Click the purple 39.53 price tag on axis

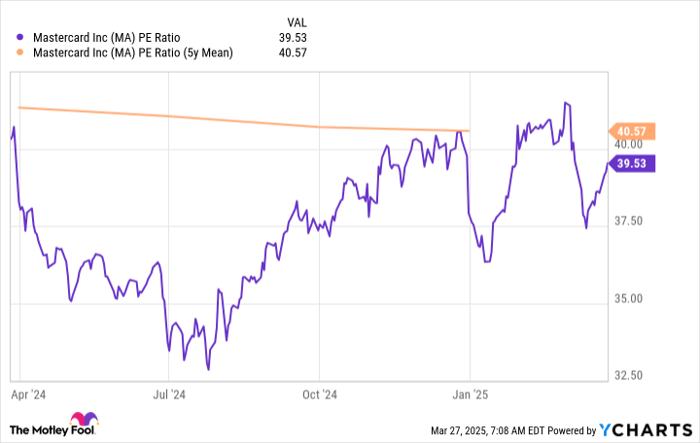[630, 165]
